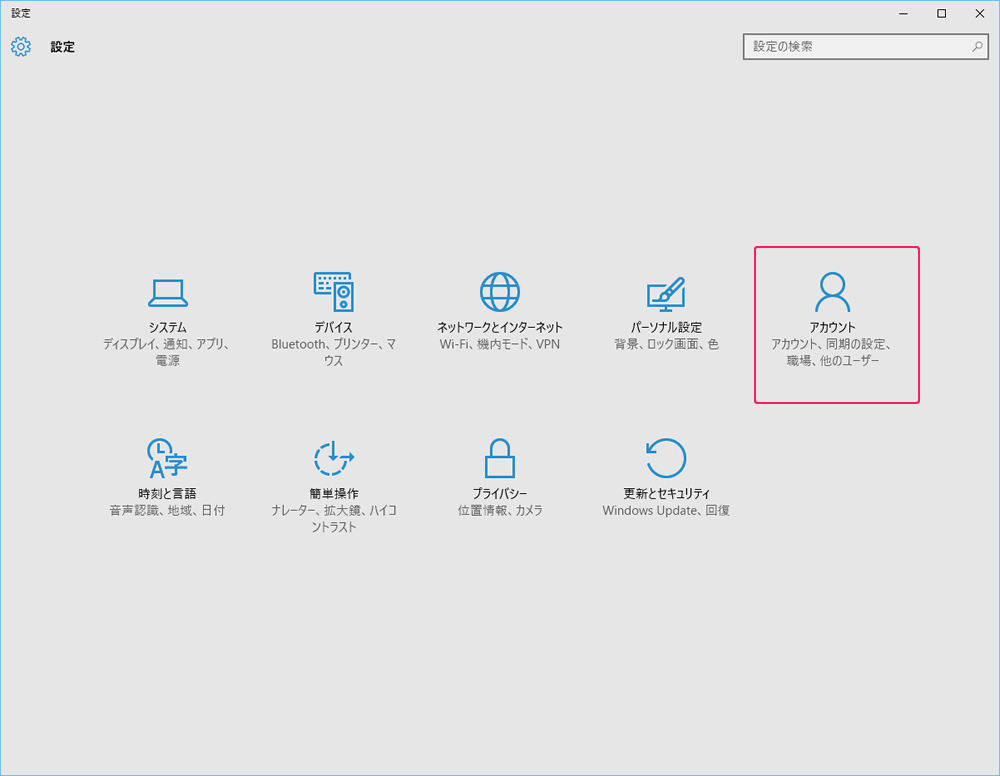Click the アカウント label
The width and height of the screenshot is (1000, 776).
coord(832,327)
